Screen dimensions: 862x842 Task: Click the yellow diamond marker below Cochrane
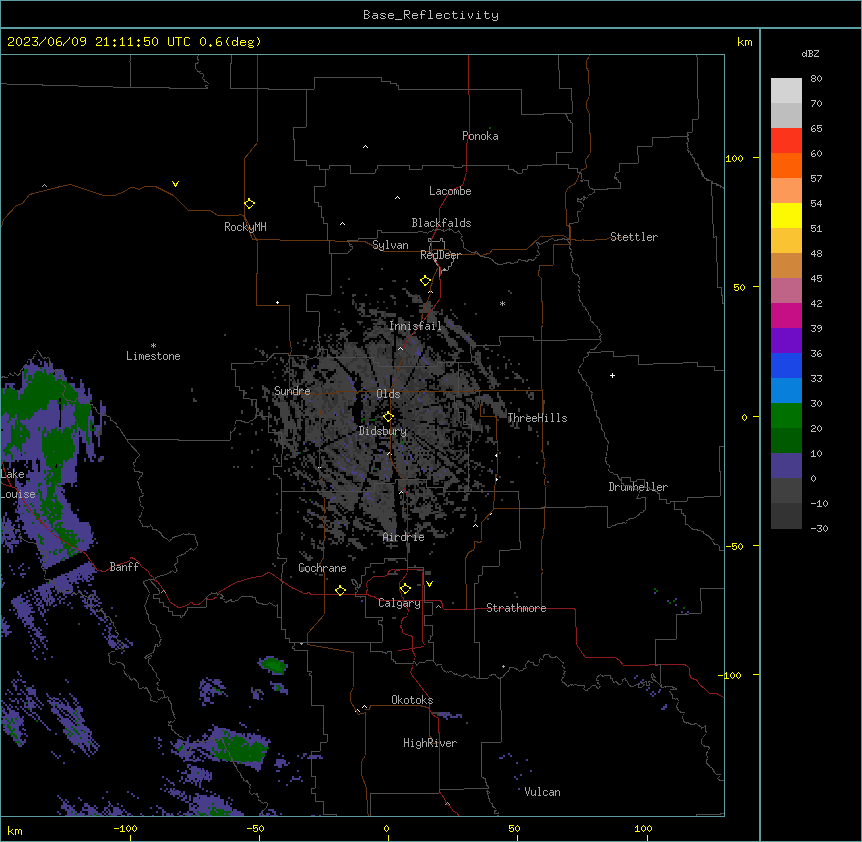pyautogui.click(x=340, y=590)
